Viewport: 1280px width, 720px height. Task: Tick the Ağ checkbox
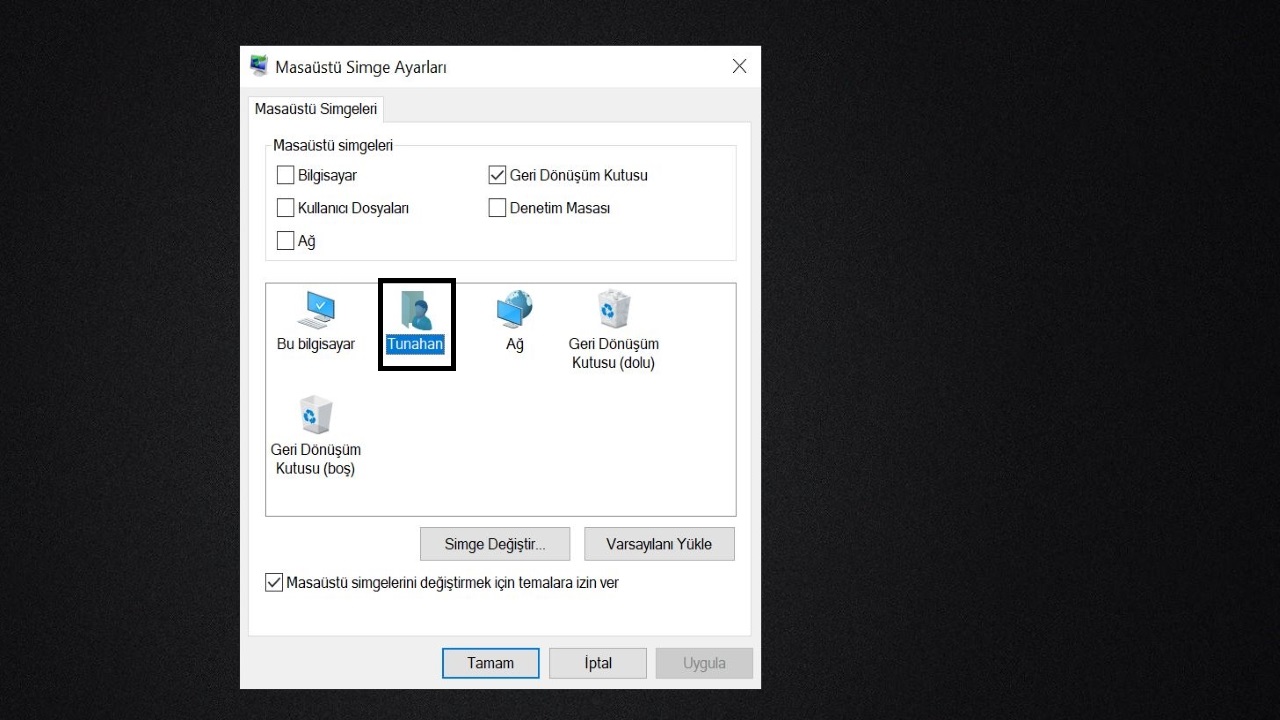tap(286, 241)
